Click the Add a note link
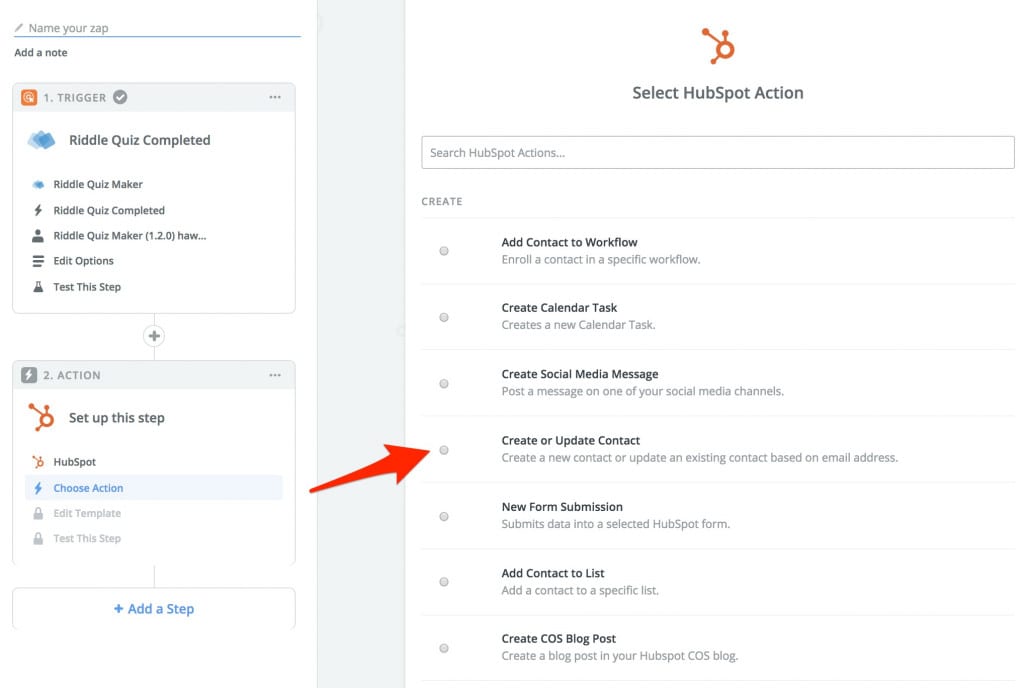The width and height of the screenshot is (1024, 688). click(x=40, y=52)
